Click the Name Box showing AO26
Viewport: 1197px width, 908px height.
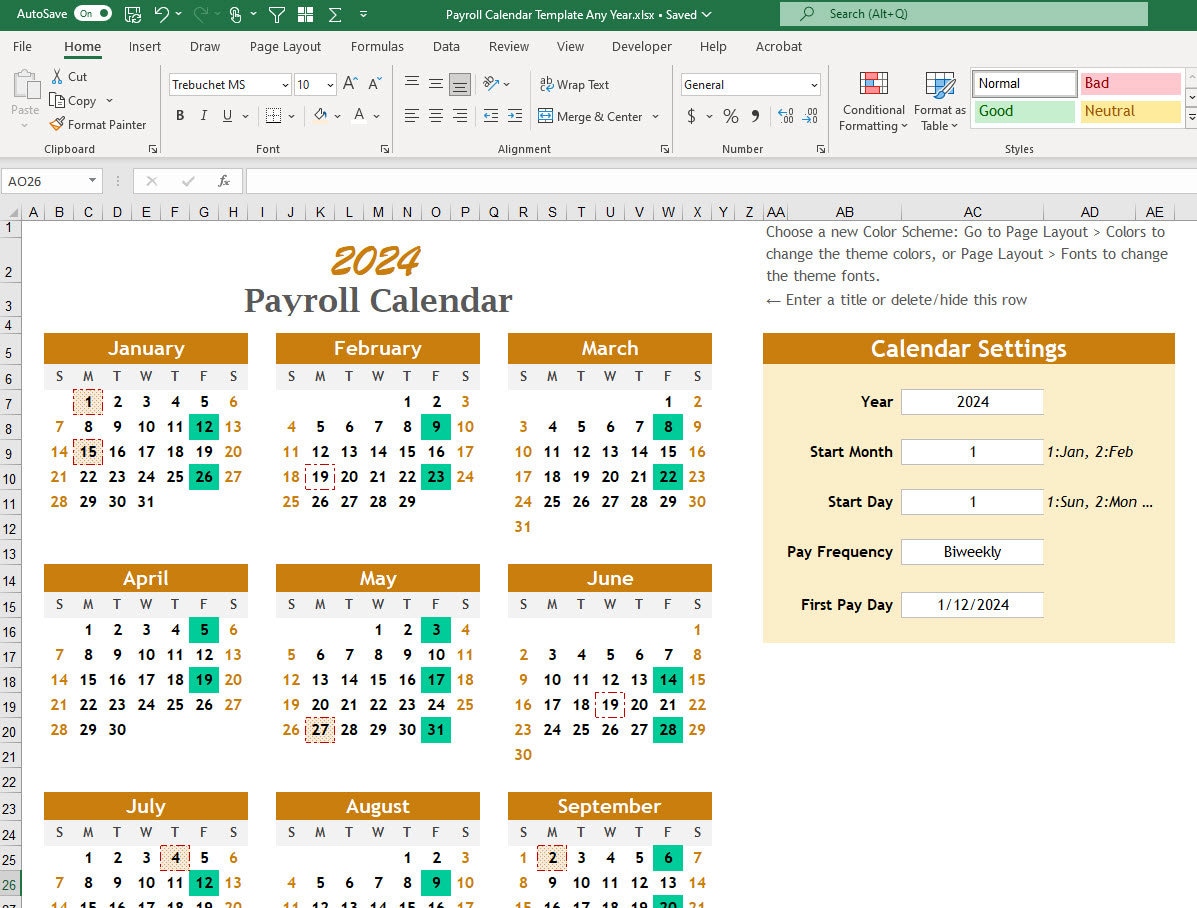(x=52, y=181)
